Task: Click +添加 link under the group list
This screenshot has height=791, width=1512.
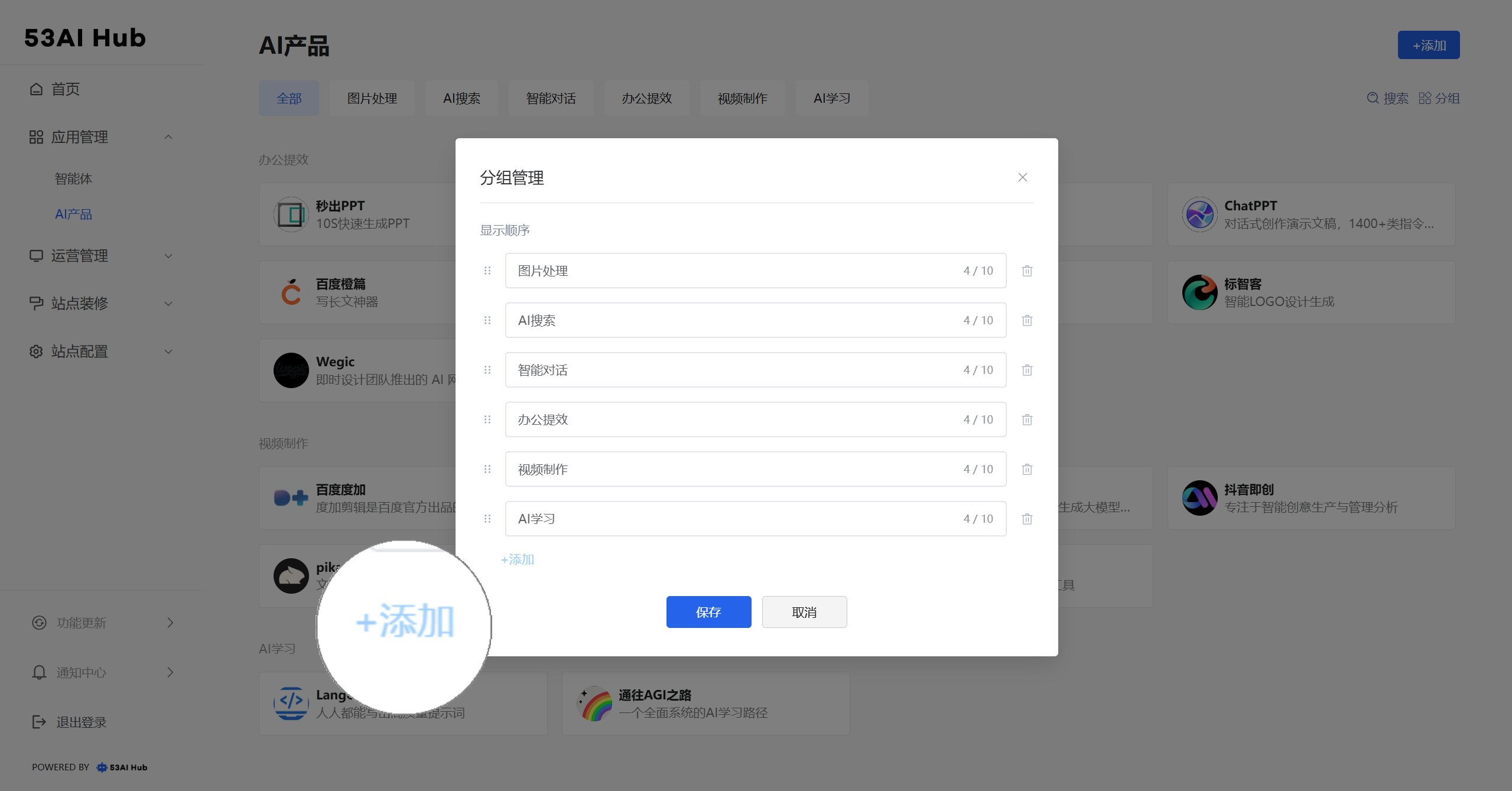Action: pos(518,559)
